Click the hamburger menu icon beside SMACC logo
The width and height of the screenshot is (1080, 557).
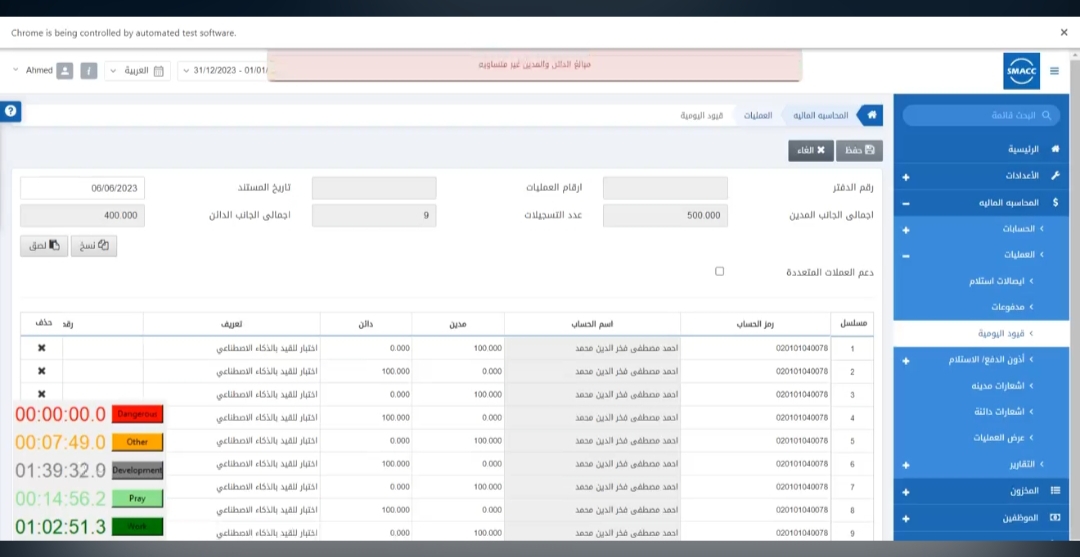pyautogui.click(x=1054, y=71)
